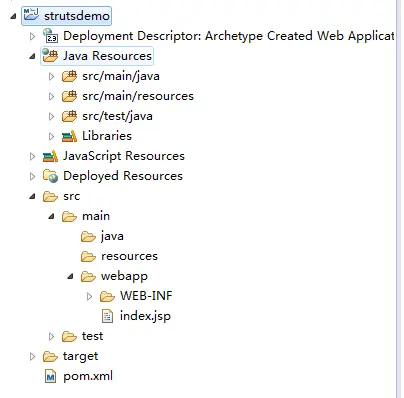Click the src/main/java package folder icon
This screenshot has height=398, width=404.
click(x=69, y=76)
